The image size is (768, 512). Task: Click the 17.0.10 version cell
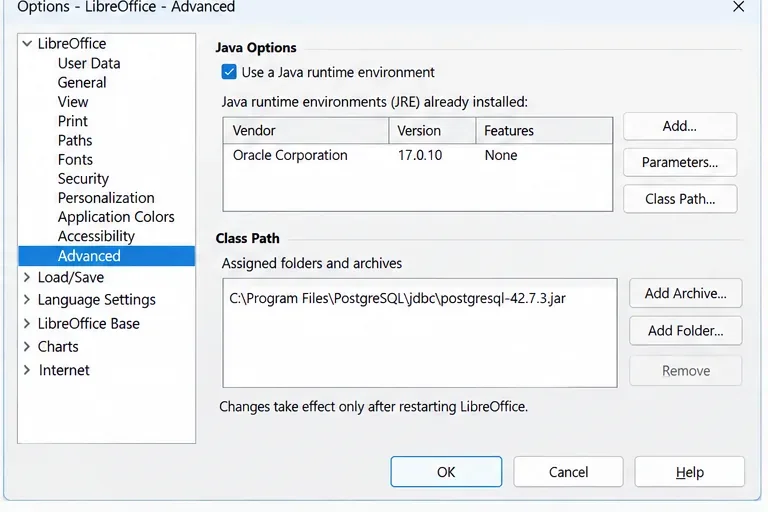(420, 155)
